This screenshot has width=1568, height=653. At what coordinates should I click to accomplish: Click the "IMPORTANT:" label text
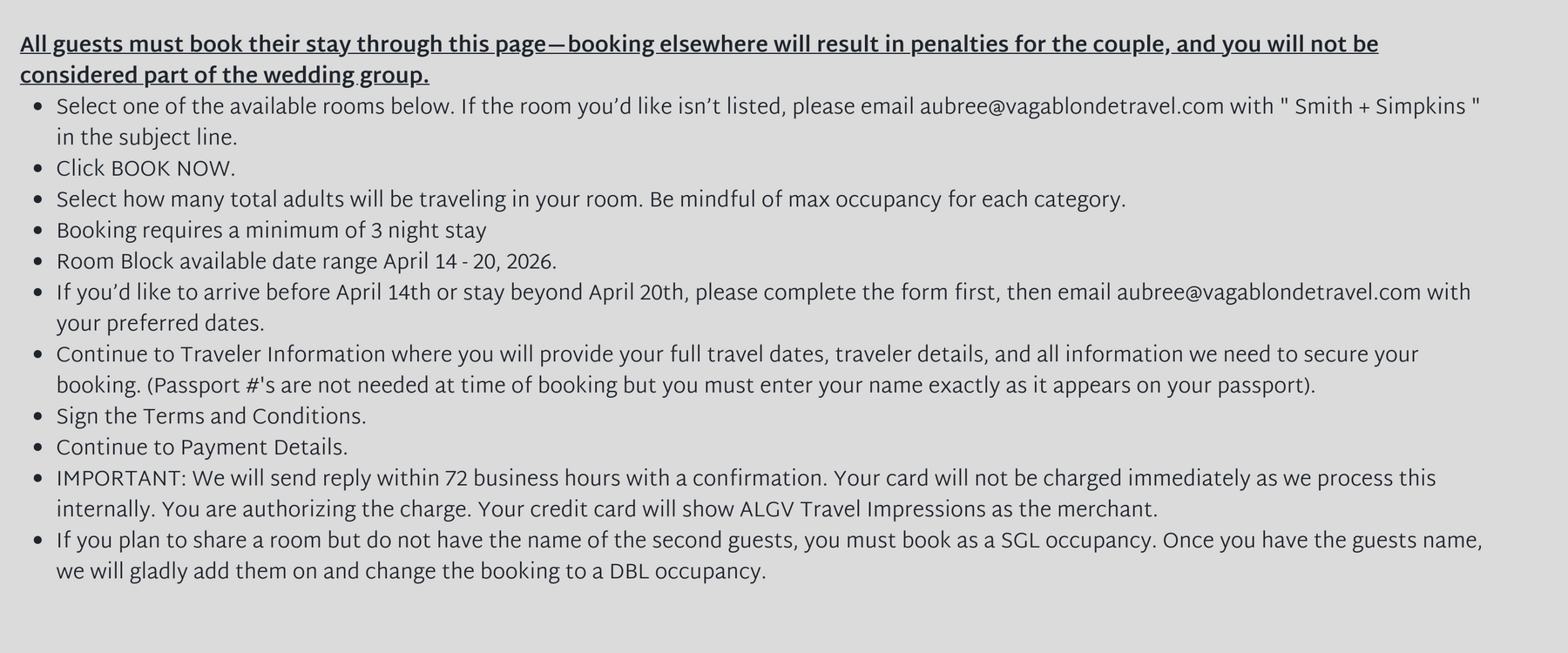click(x=121, y=479)
